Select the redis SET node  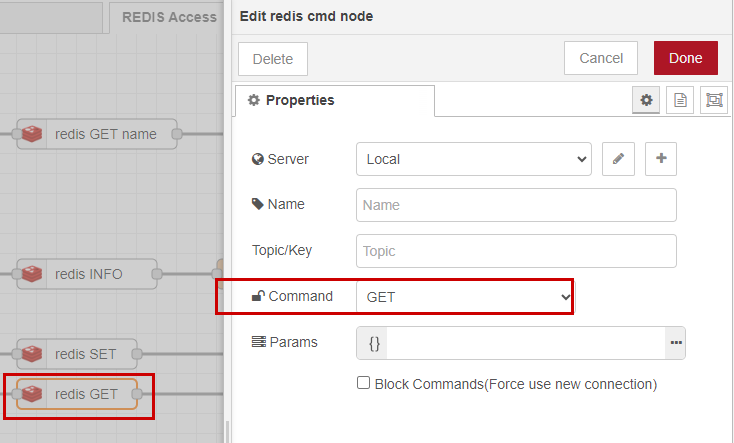coord(77,354)
